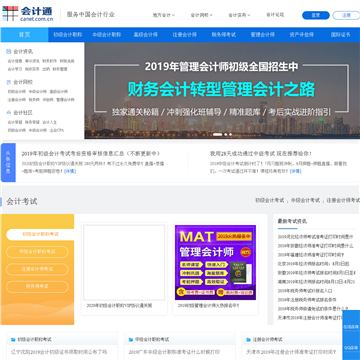Open 国际证书 in navigation bar

click(x=340, y=35)
